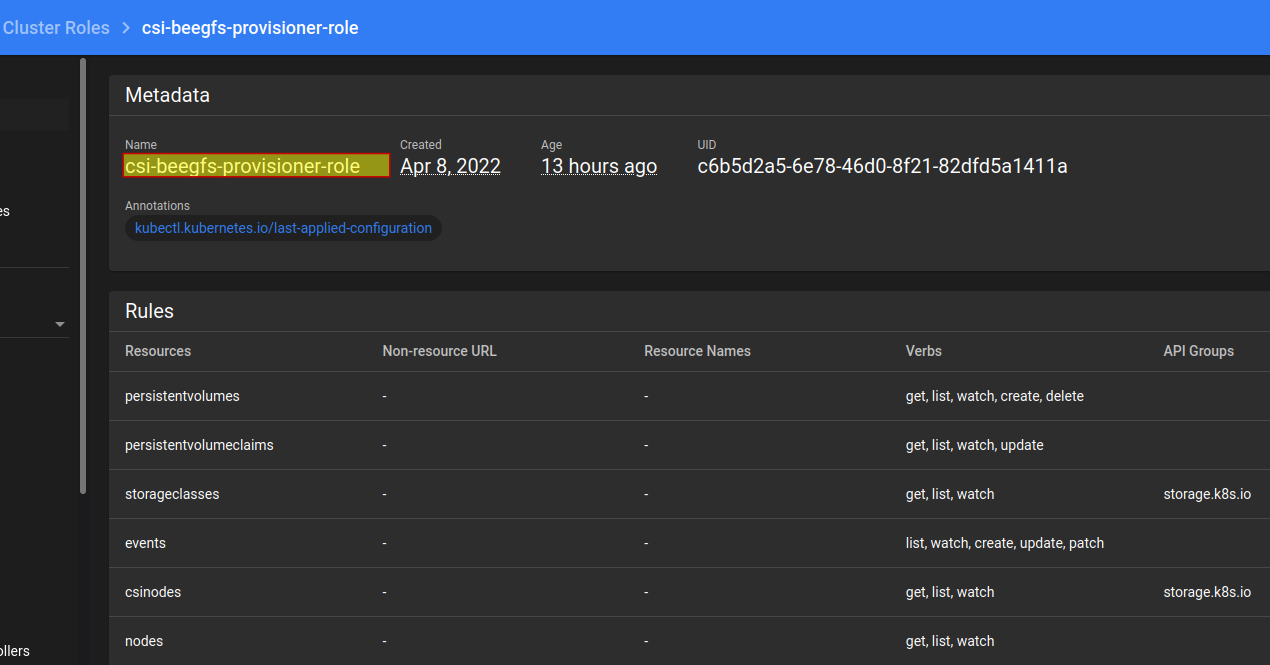Screen dimensions: 1270x665
Task: Click the Created date Apr 8, 2022
Action: pyautogui.click(x=450, y=166)
